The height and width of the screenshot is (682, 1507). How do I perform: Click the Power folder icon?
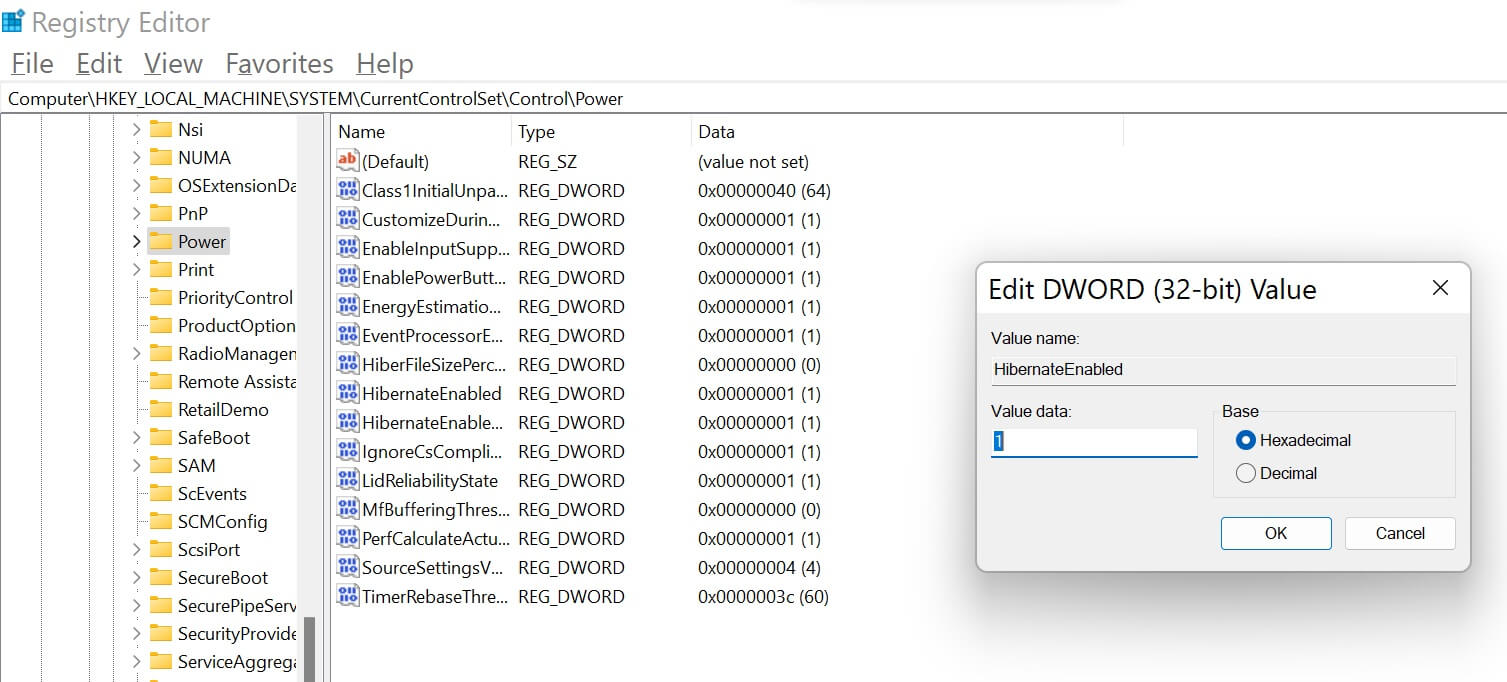coord(161,241)
